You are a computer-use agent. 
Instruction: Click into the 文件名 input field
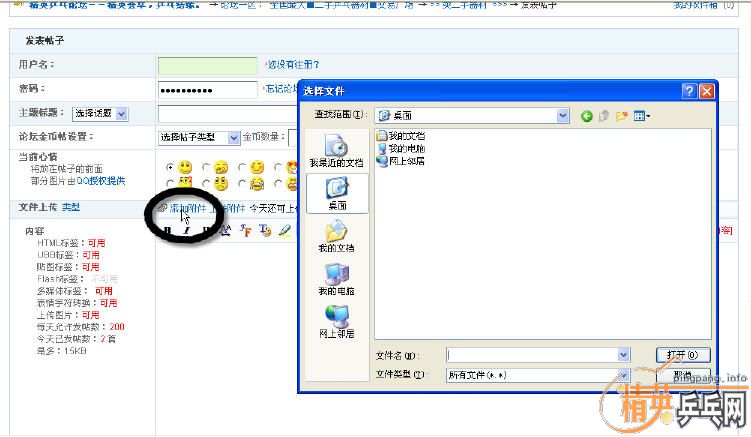pos(532,355)
